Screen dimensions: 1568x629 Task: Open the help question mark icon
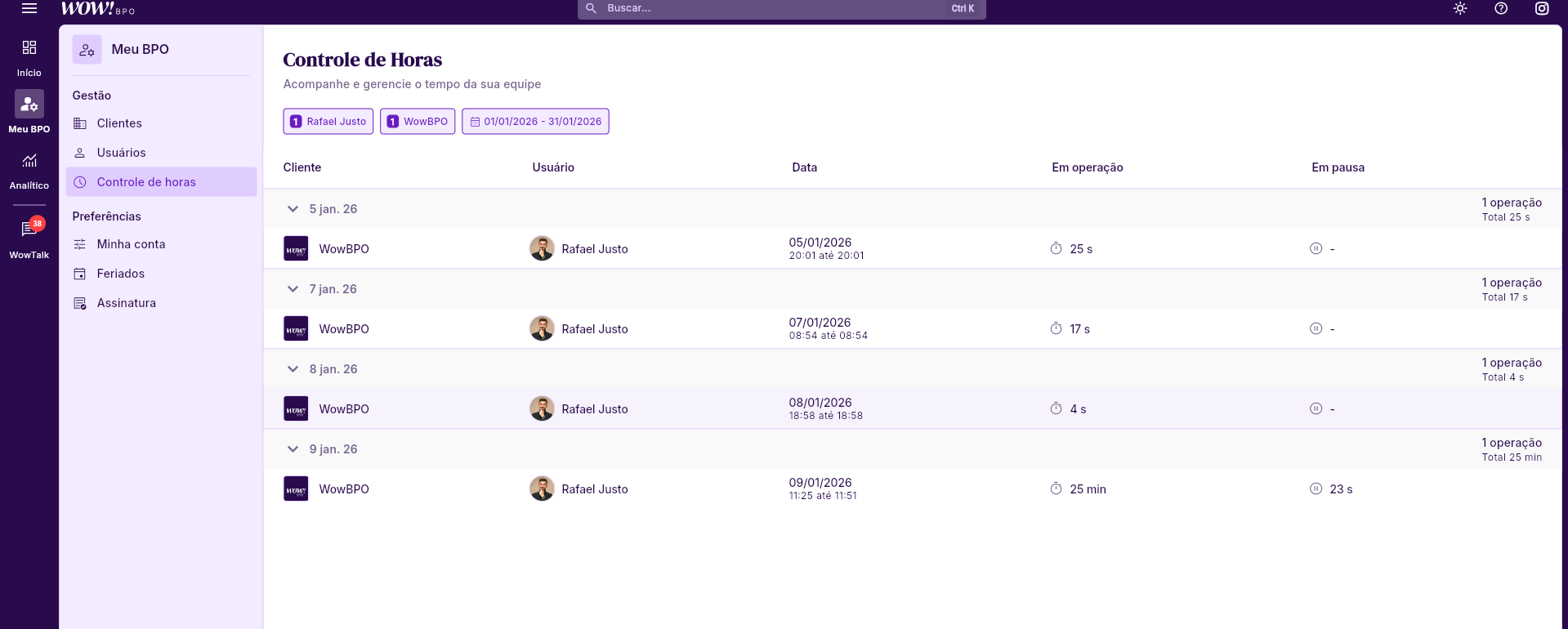click(1501, 8)
